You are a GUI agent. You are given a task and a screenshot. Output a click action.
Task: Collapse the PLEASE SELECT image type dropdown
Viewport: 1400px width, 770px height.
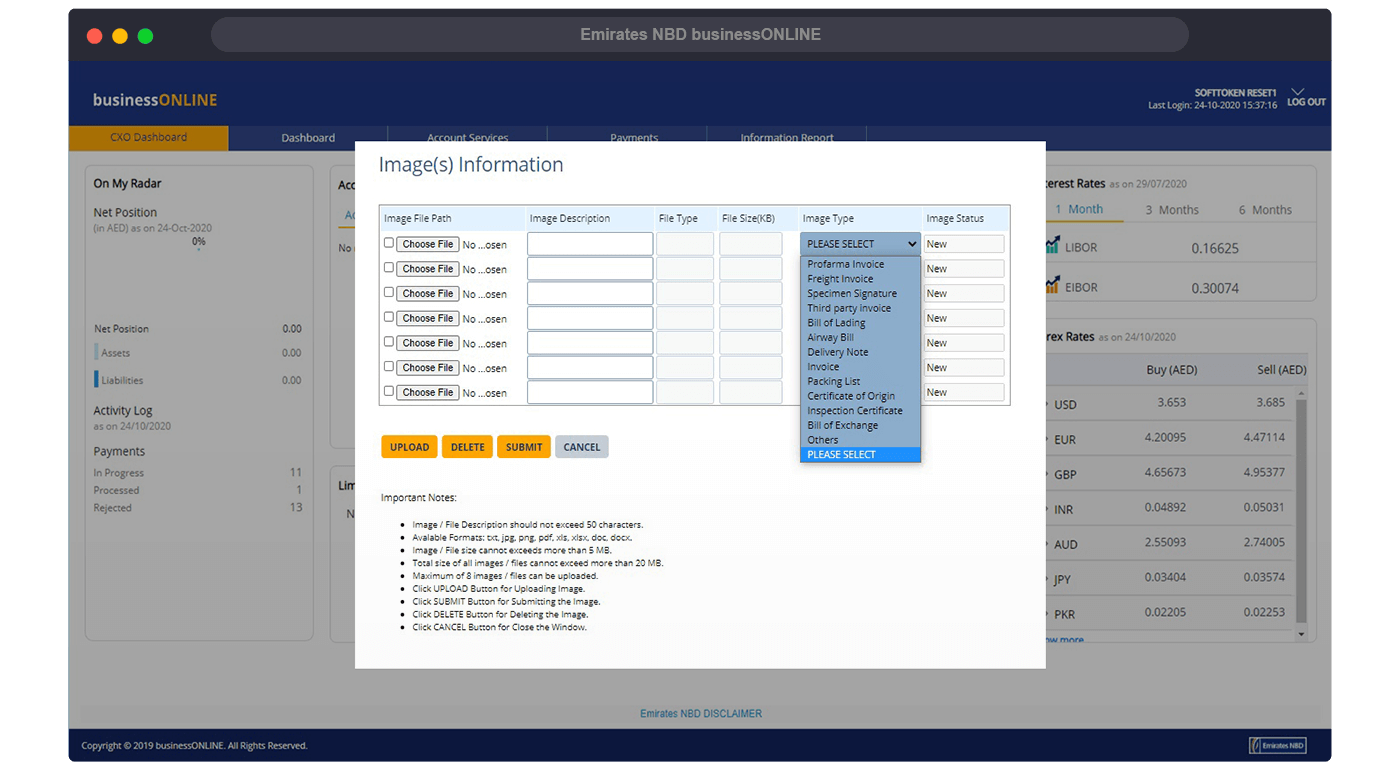(x=860, y=244)
